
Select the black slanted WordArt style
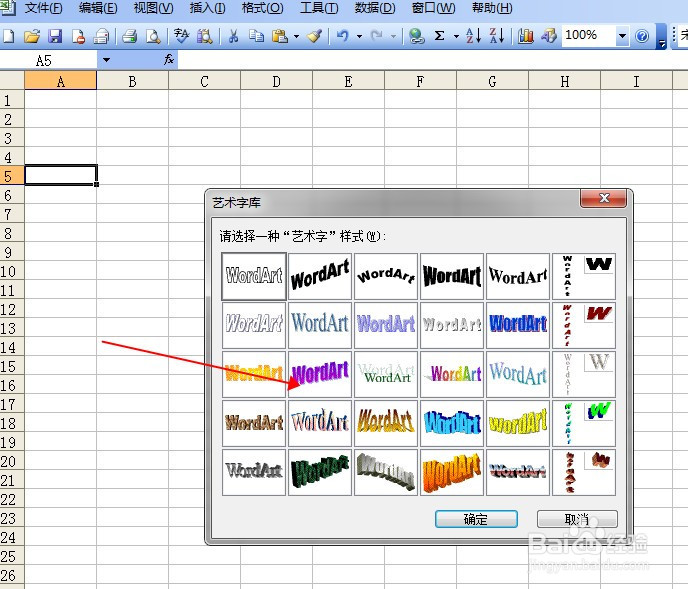point(320,276)
